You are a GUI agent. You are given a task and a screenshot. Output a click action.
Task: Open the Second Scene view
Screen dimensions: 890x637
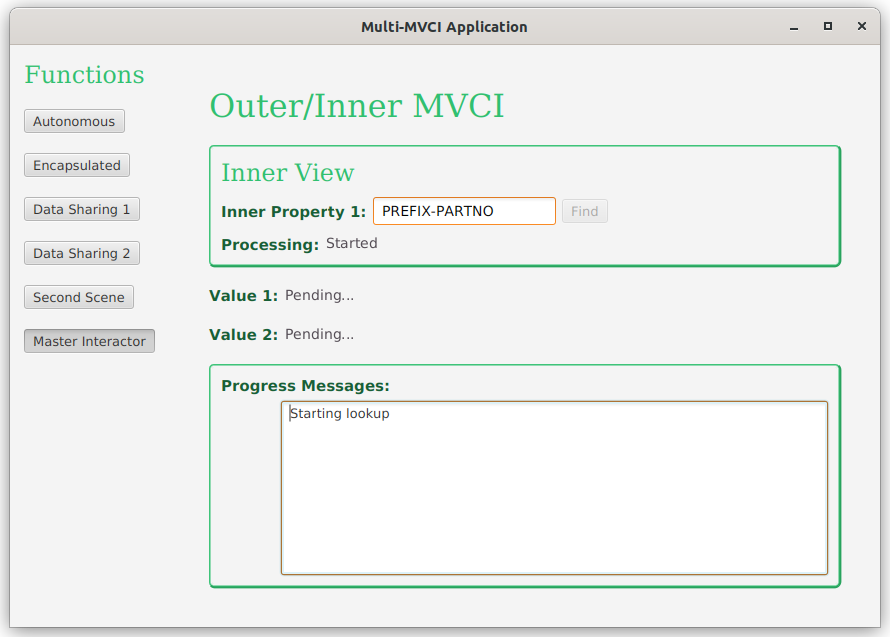(78, 297)
